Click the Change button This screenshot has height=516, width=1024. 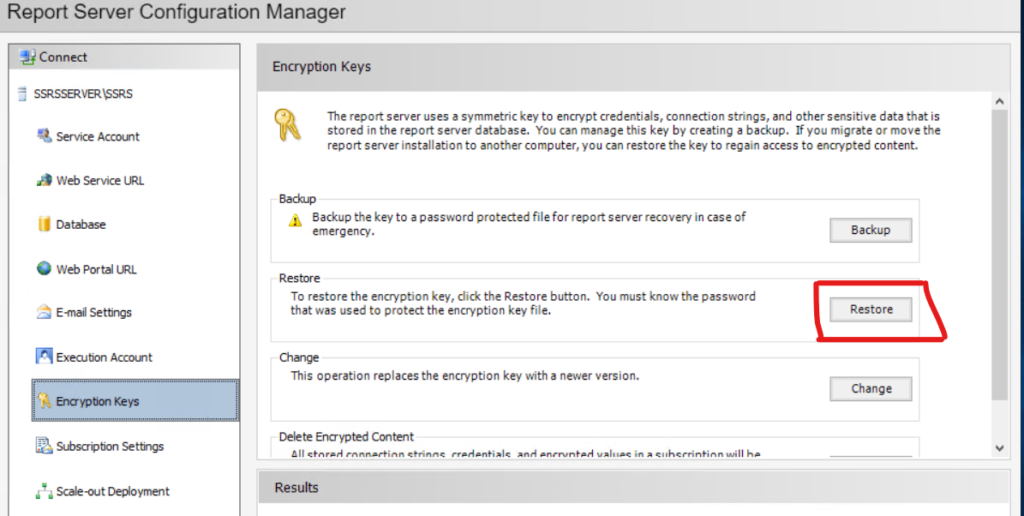pyautogui.click(x=871, y=389)
